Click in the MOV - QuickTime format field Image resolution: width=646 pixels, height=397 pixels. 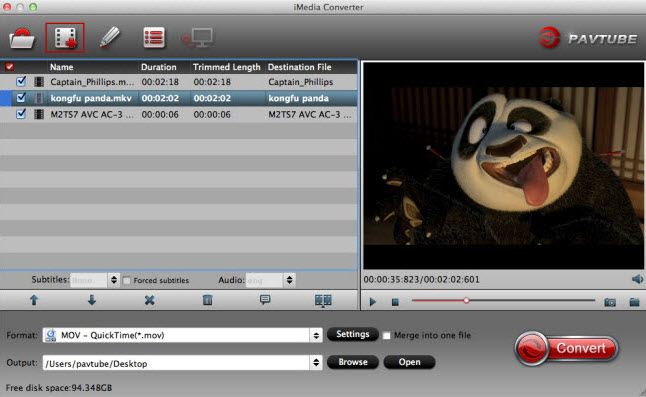(x=182, y=335)
